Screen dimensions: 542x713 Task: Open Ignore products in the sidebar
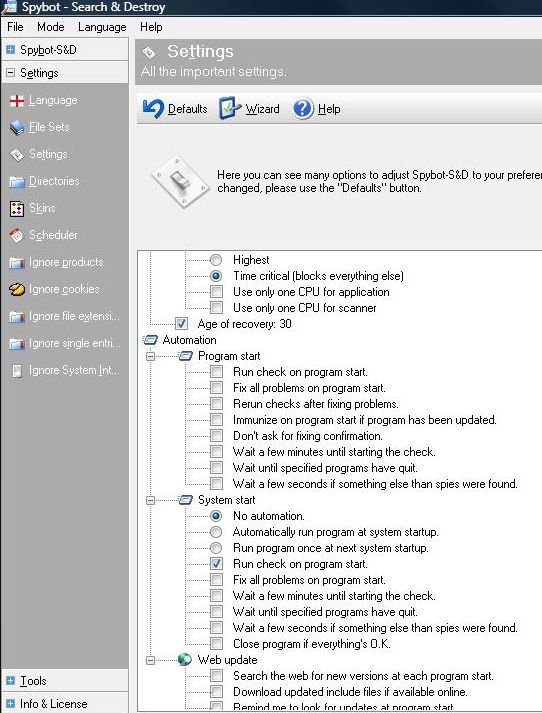coord(66,262)
